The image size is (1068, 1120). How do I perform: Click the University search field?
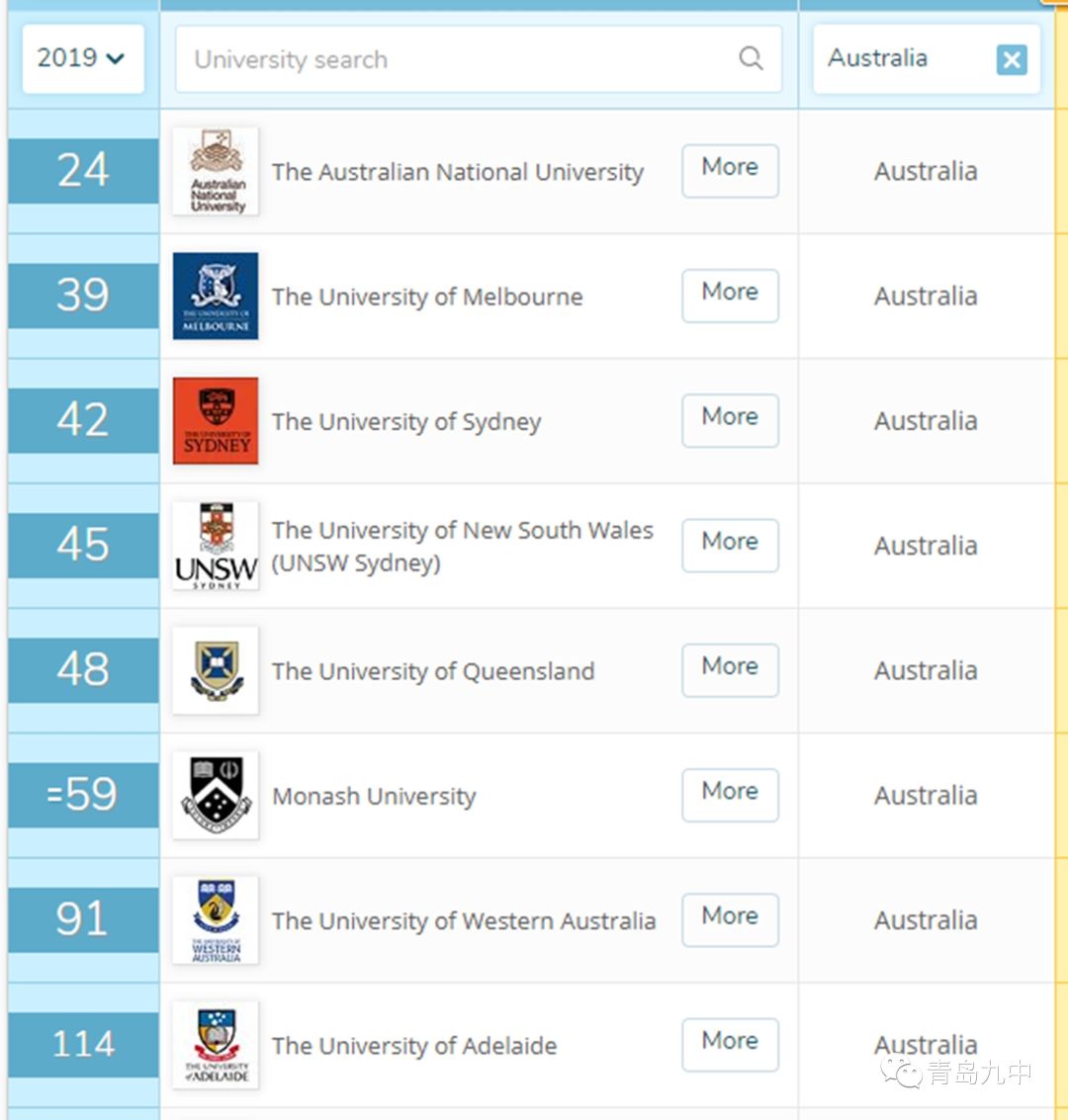[479, 59]
